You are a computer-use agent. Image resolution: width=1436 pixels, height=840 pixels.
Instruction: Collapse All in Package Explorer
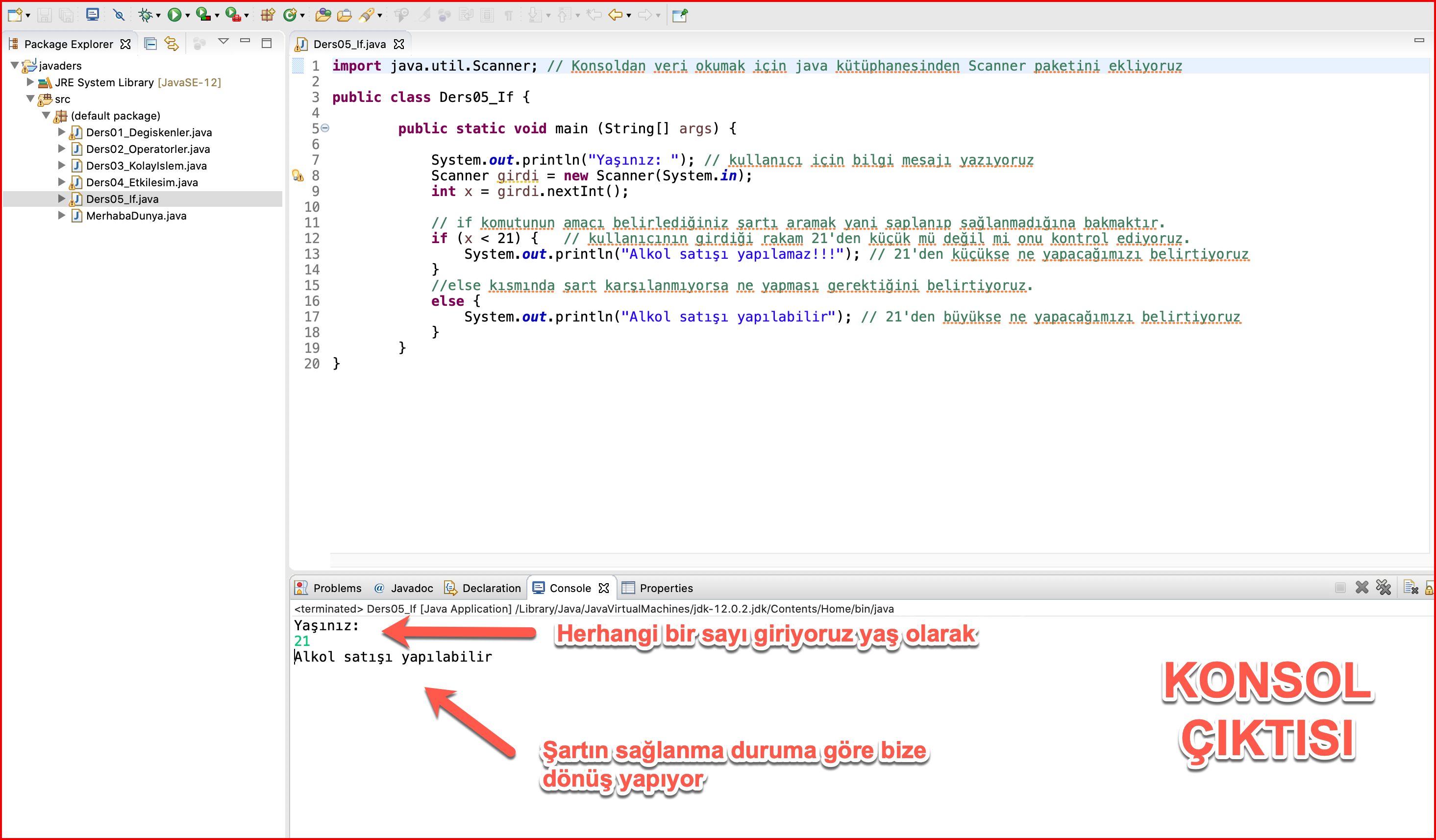click(x=150, y=44)
